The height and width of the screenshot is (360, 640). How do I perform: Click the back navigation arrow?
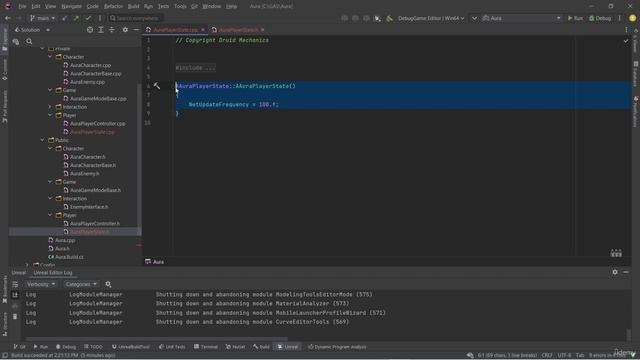pyautogui.click(x=8, y=18)
